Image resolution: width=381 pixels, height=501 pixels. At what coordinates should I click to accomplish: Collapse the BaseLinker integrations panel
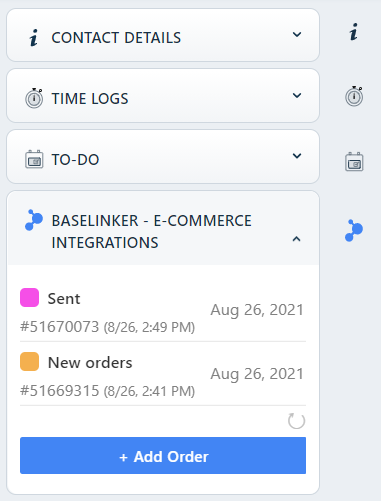pos(296,239)
